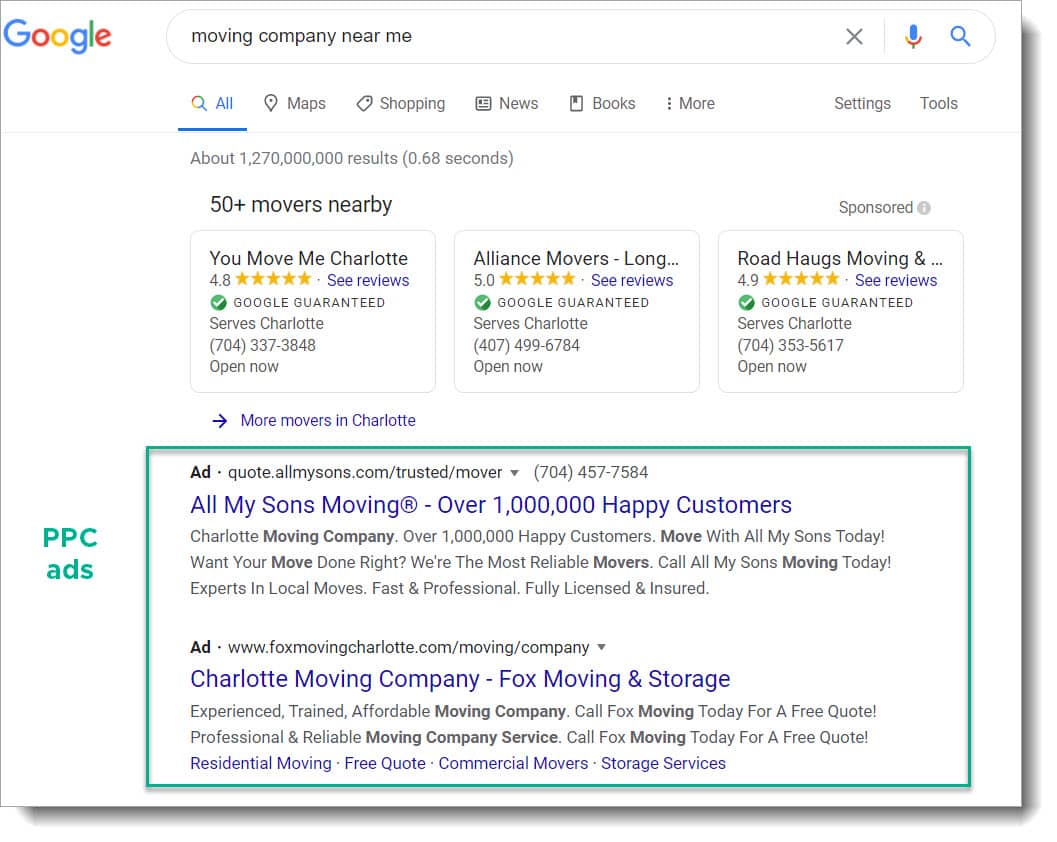Viewport: 1057px width, 842px height.
Task: Expand dropdown arrow next to allmysons.com ad URL
Action: coord(514,473)
